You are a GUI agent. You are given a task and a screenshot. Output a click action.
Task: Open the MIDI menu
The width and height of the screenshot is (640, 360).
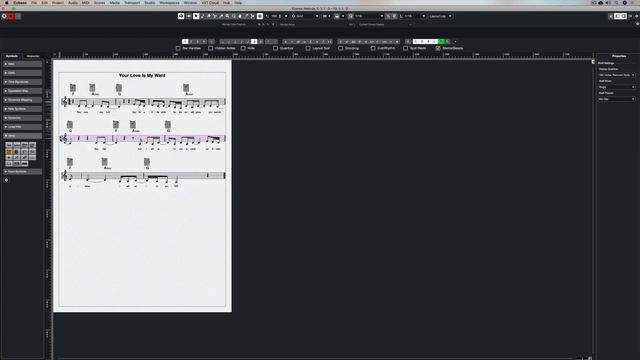tap(85, 2)
